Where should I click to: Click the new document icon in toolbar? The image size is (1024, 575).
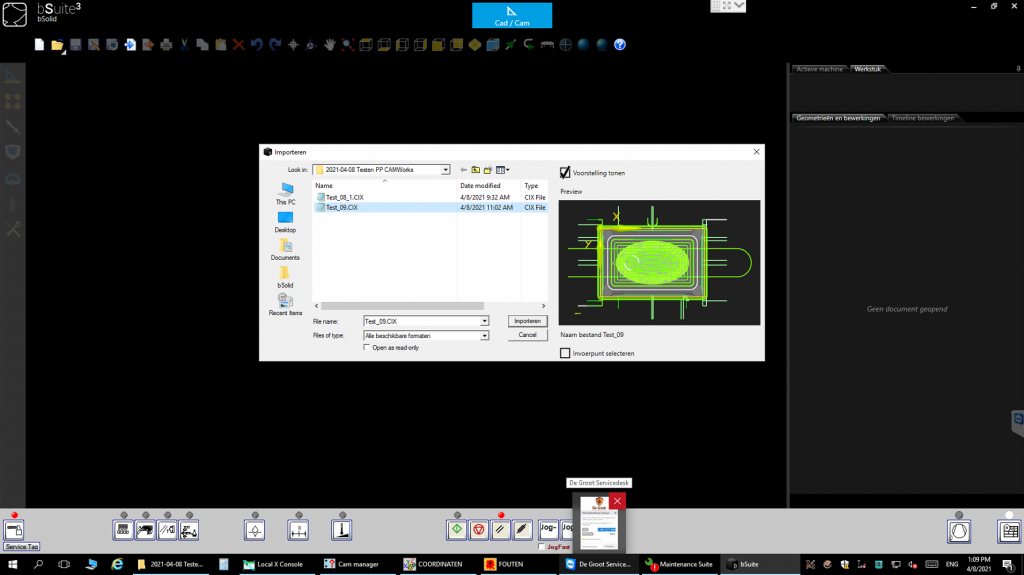(x=40, y=45)
